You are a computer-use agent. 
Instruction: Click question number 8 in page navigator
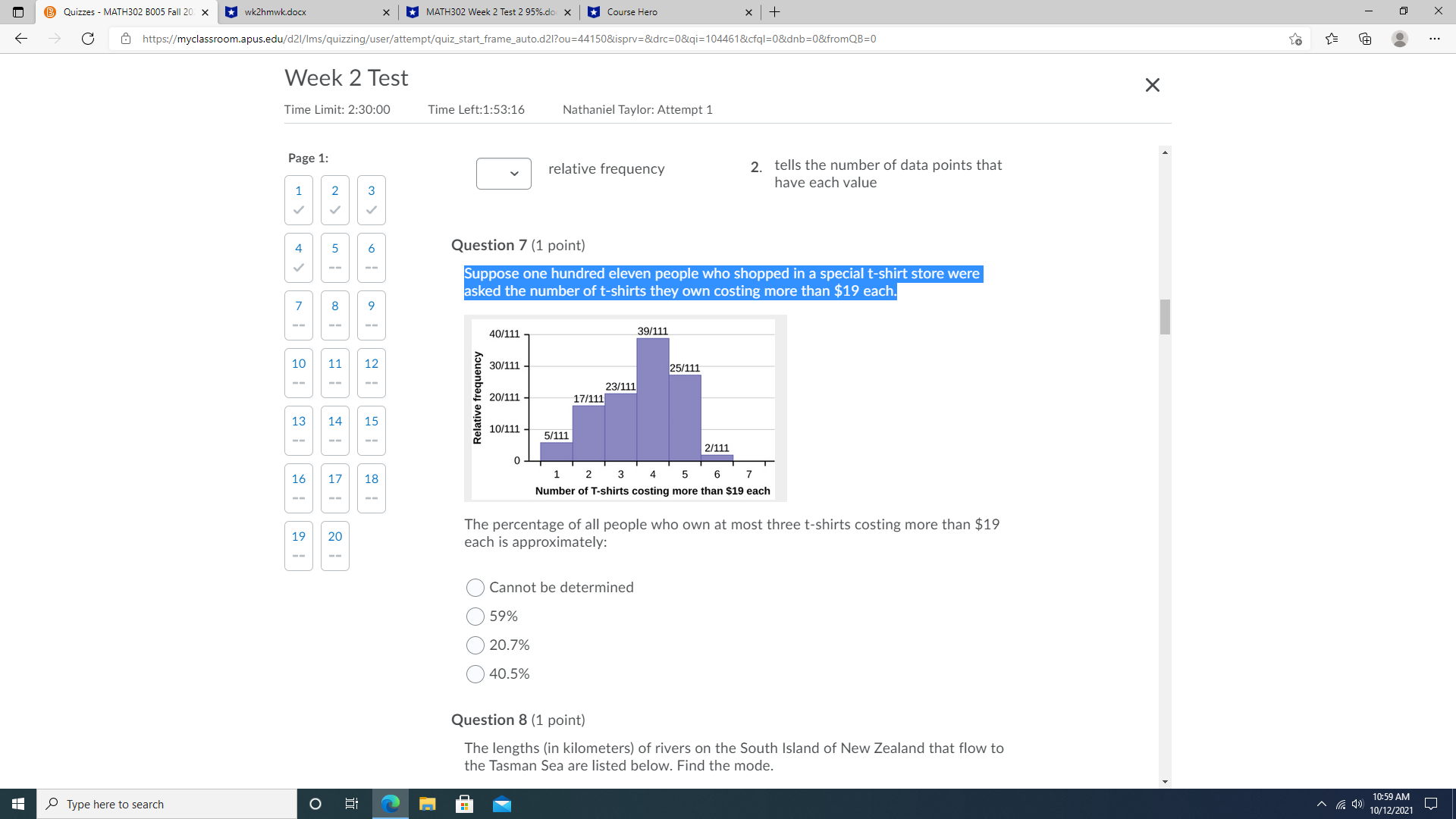(334, 306)
